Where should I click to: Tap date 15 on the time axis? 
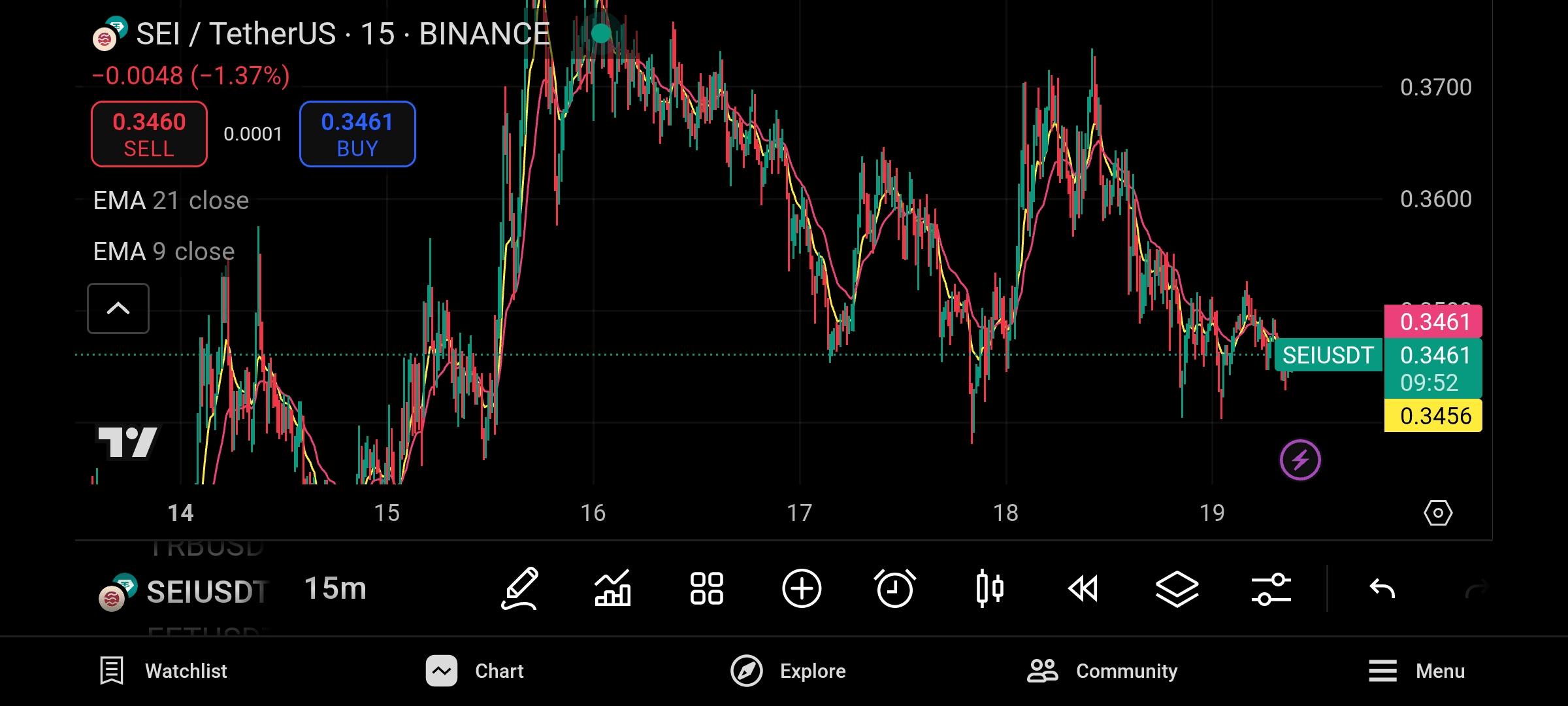click(x=387, y=513)
